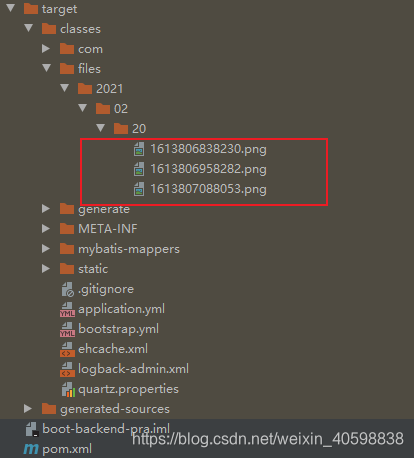Select the mybatis-mappers folder name
This screenshot has height=458, width=414.
[129, 249]
